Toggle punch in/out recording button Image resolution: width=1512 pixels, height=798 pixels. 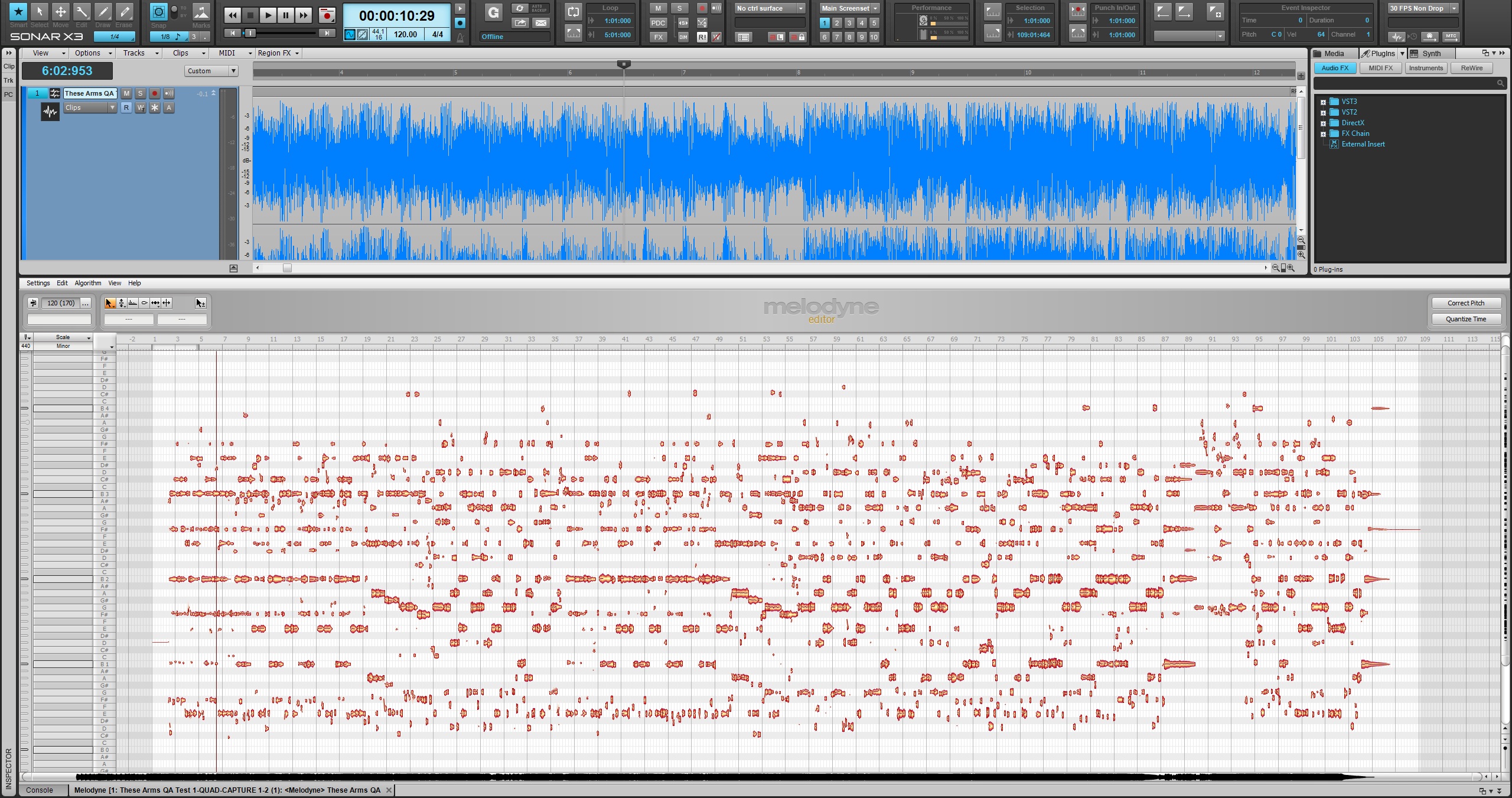pyautogui.click(x=1078, y=11)
